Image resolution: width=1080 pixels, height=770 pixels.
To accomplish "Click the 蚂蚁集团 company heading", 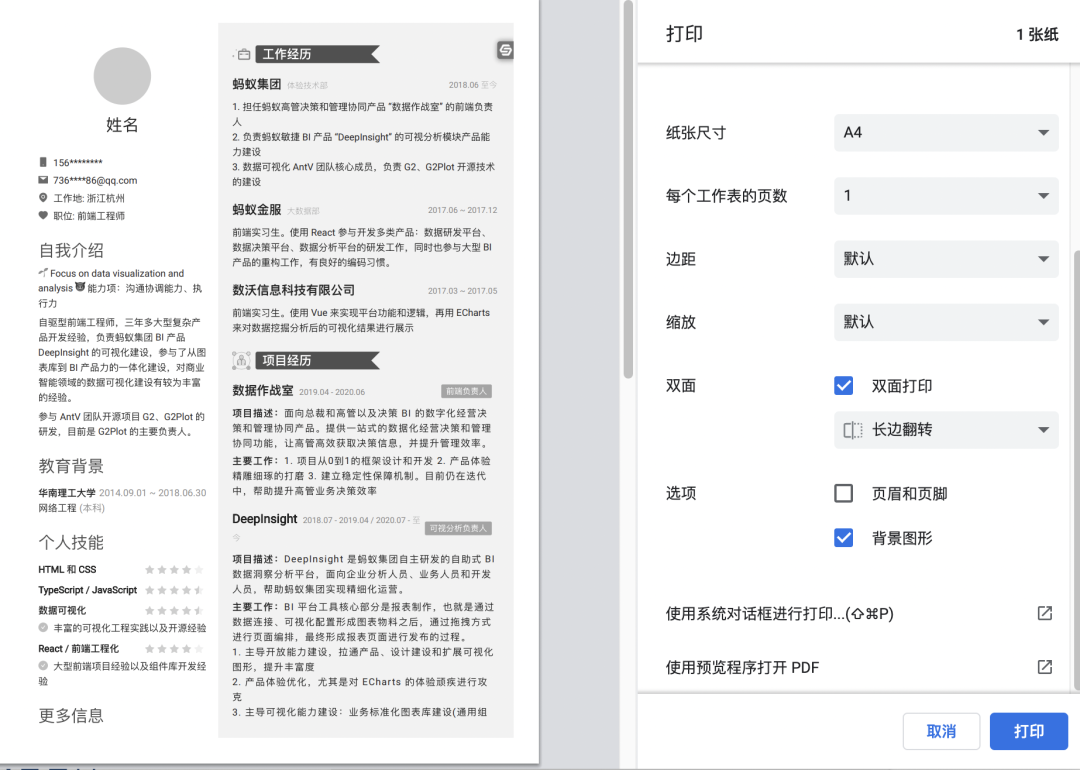I will tap(256, 84).
